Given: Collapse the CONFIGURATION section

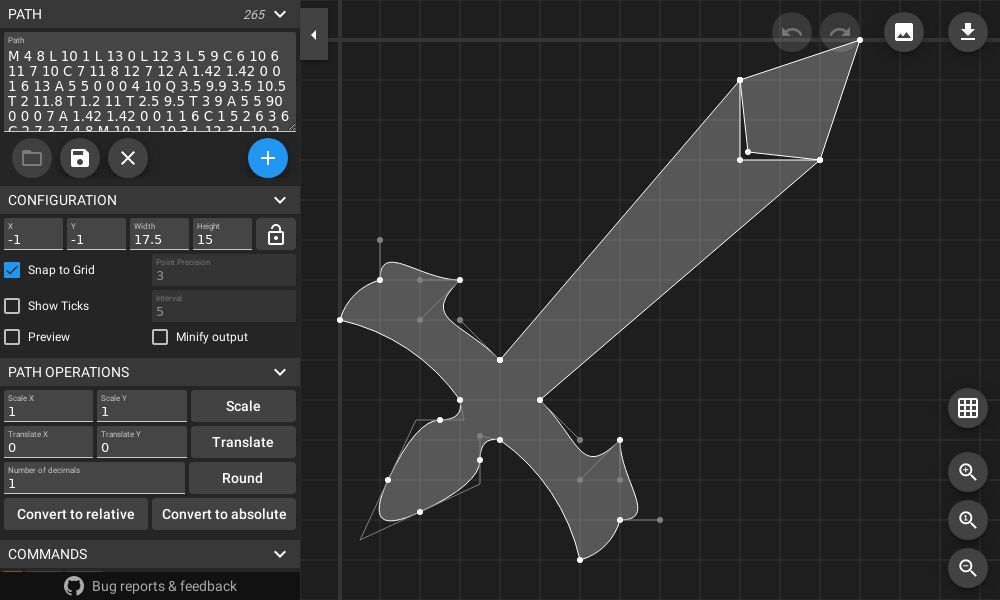Looking at the screenshot, I should [x=279, y=200].
